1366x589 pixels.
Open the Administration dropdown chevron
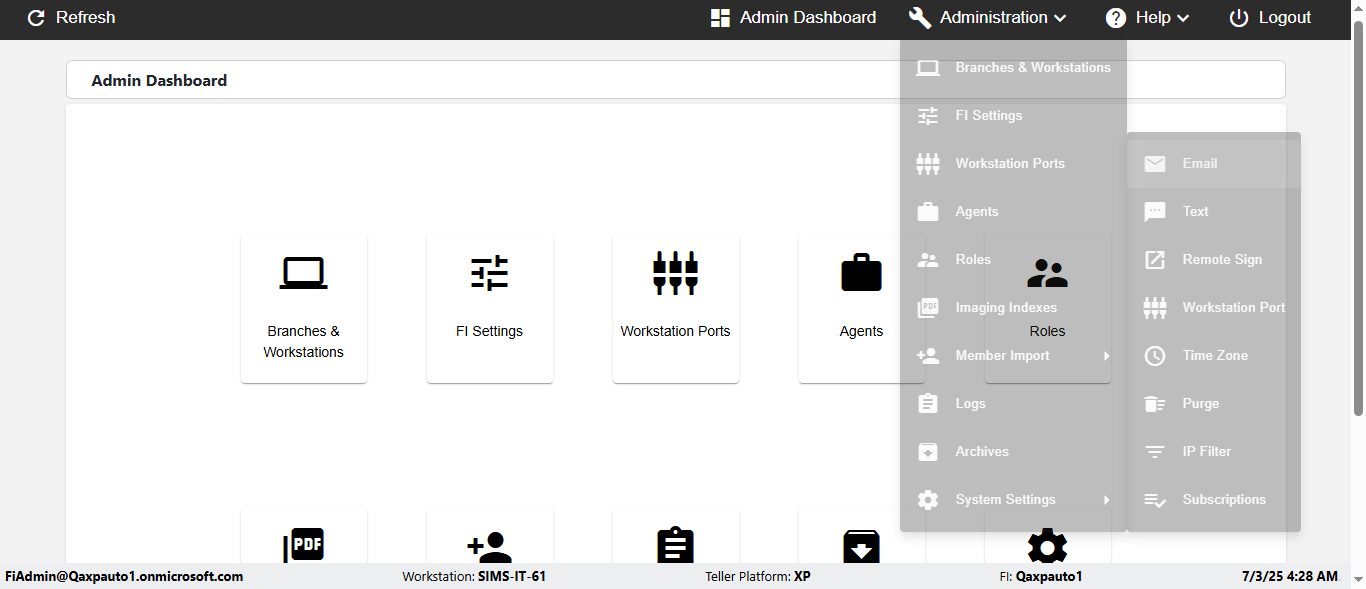(1060, 18)
